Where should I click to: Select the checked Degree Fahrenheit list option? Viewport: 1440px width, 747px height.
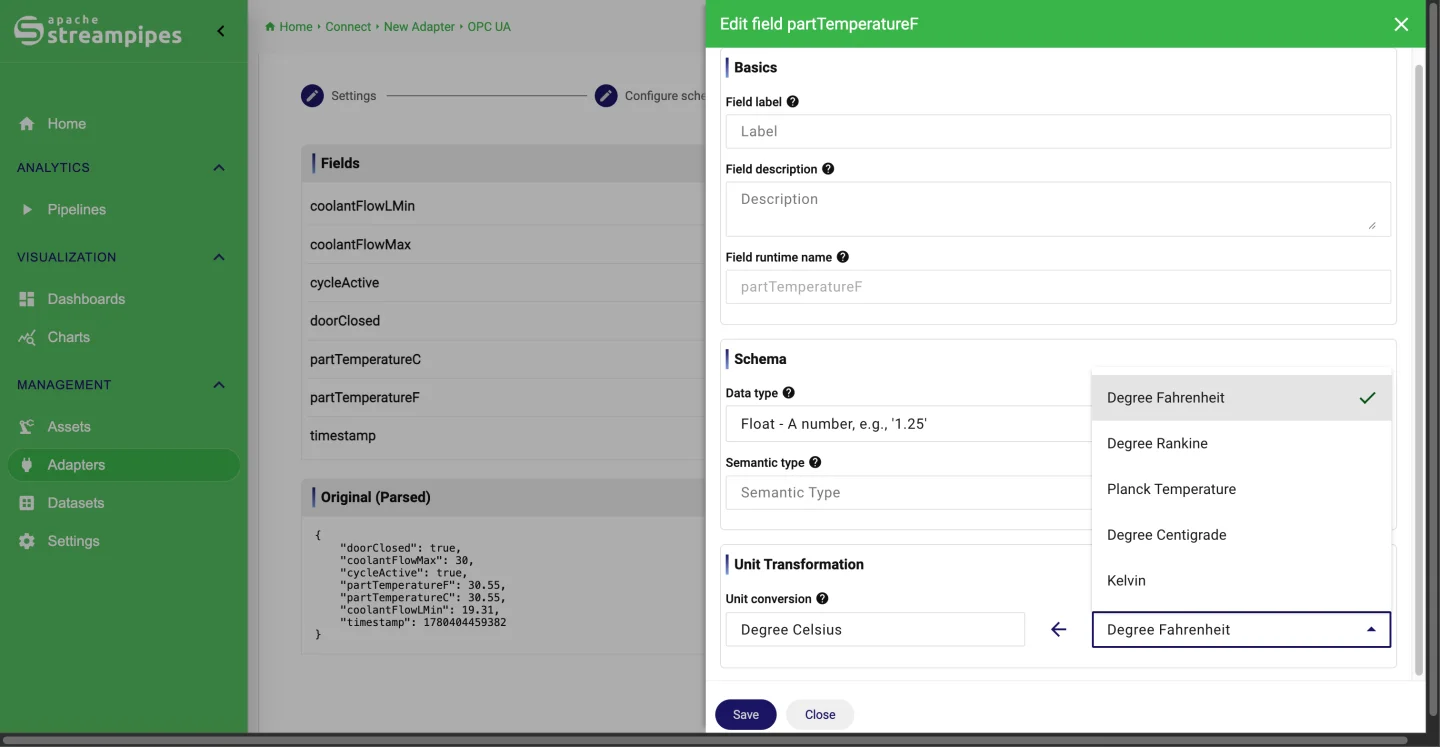(1241, 398)
